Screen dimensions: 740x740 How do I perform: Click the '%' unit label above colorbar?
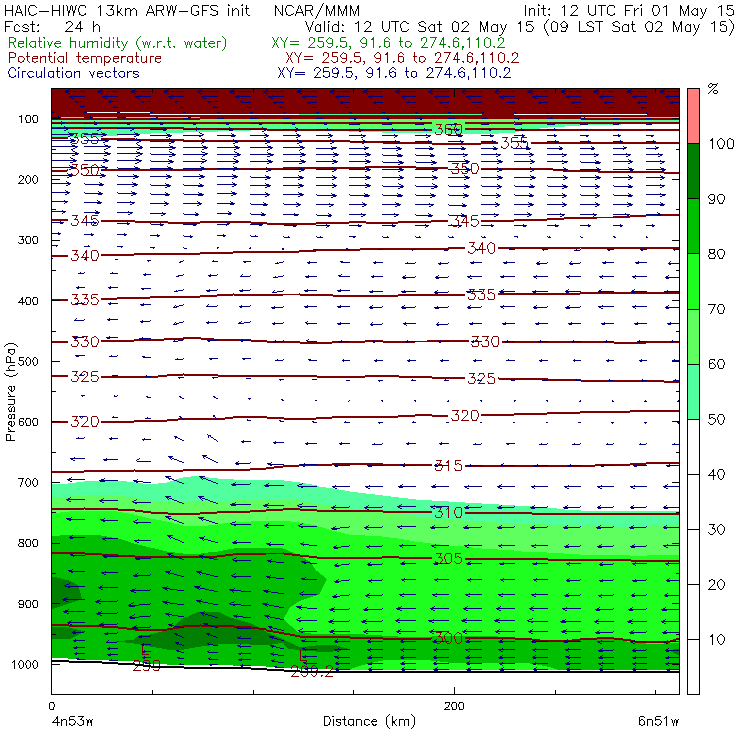coord(713,89)
